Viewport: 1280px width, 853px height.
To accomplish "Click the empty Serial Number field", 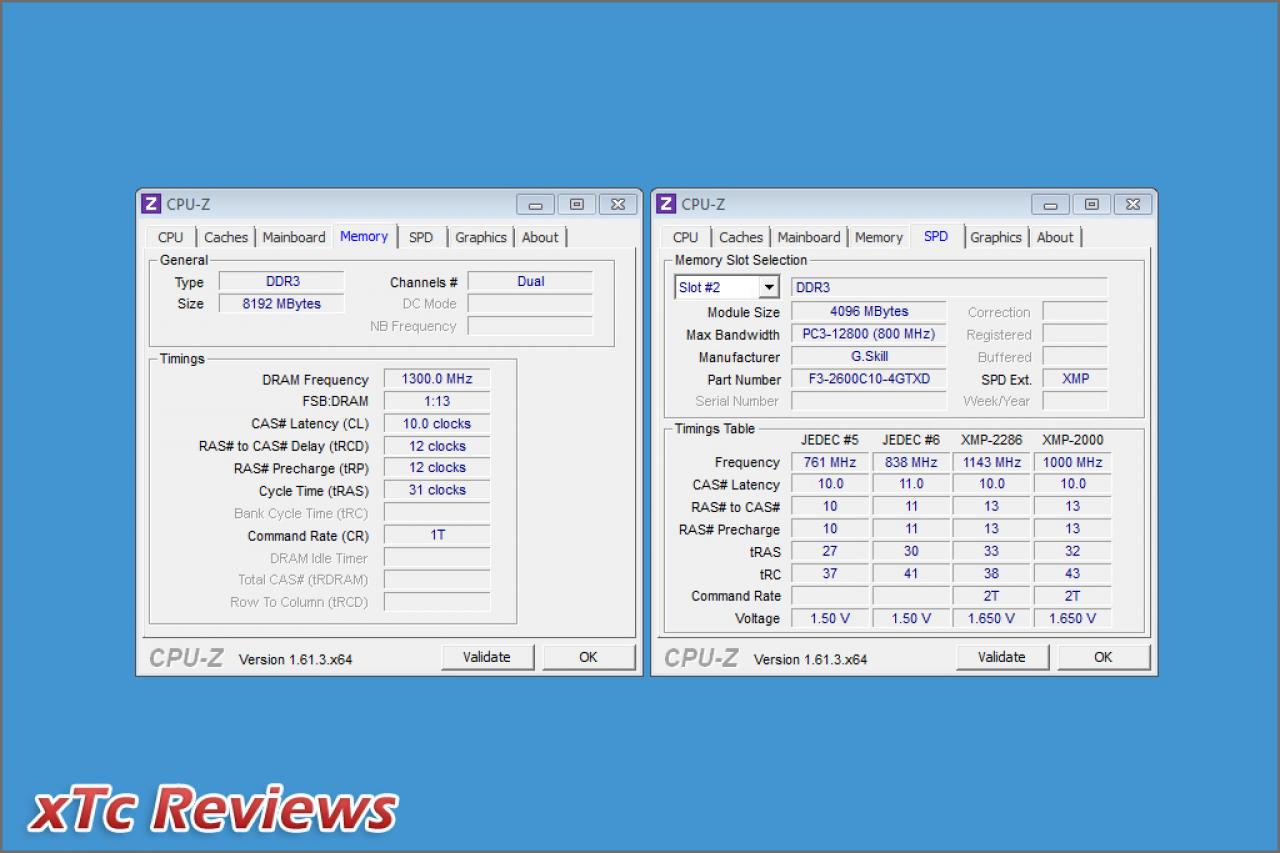I will click(869, 401).
